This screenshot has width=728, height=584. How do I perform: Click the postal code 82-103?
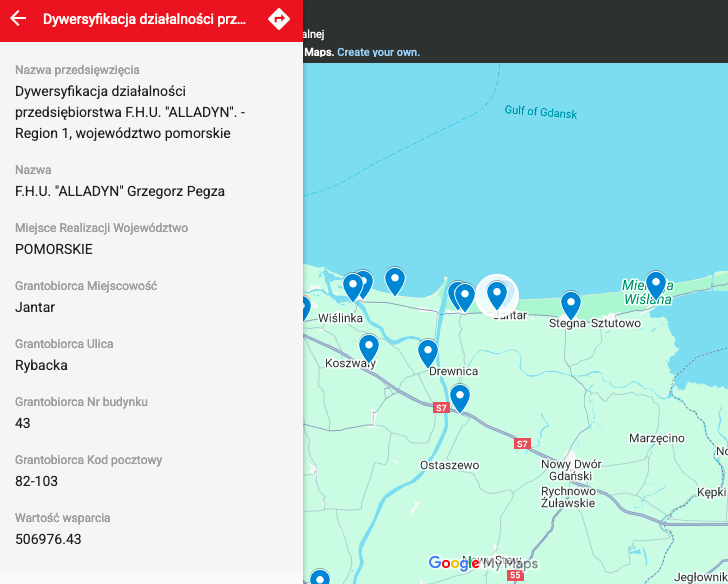click(37, 481)
